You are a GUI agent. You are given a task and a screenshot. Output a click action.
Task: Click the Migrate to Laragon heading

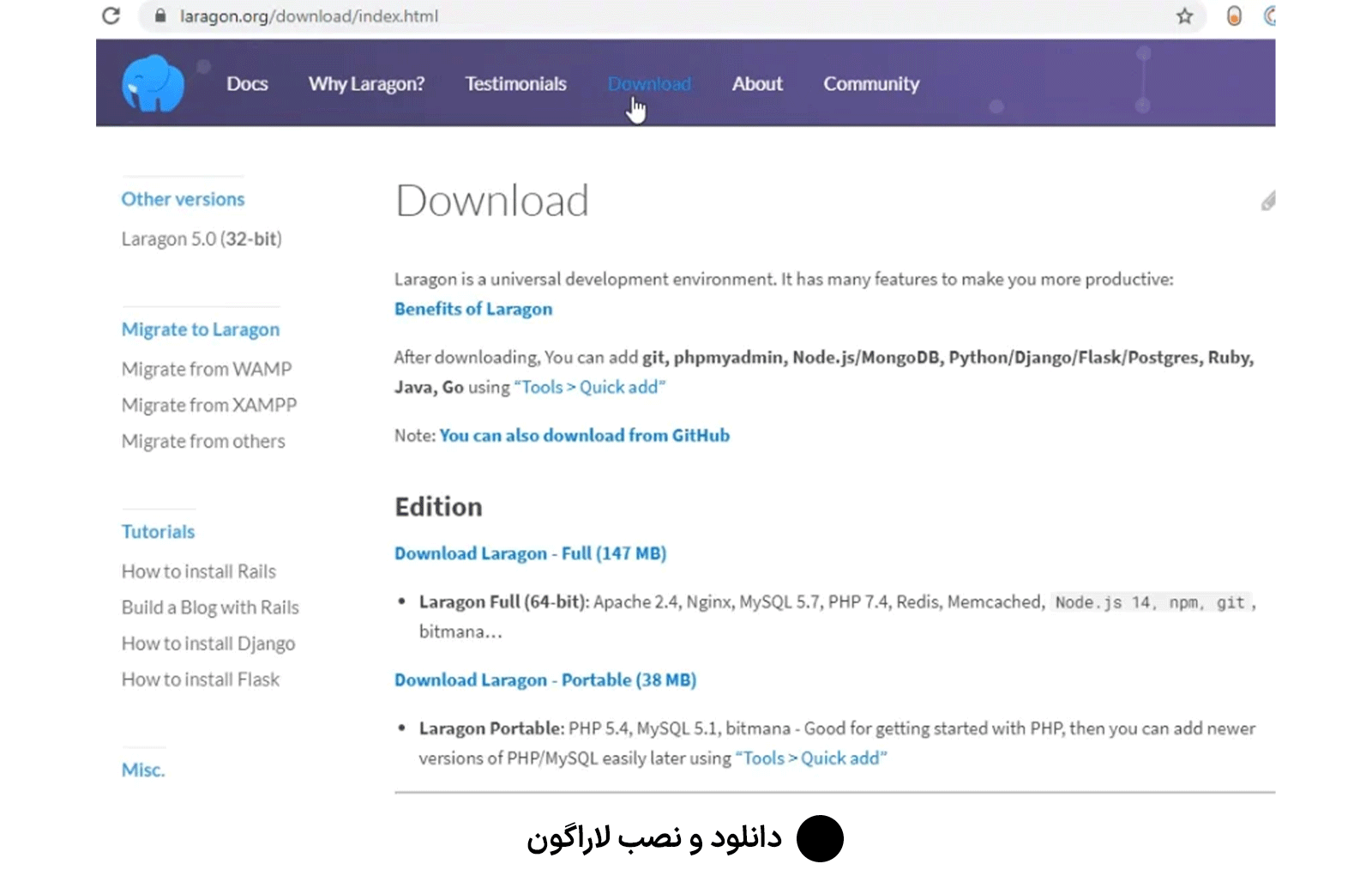(x=201, y=329)
